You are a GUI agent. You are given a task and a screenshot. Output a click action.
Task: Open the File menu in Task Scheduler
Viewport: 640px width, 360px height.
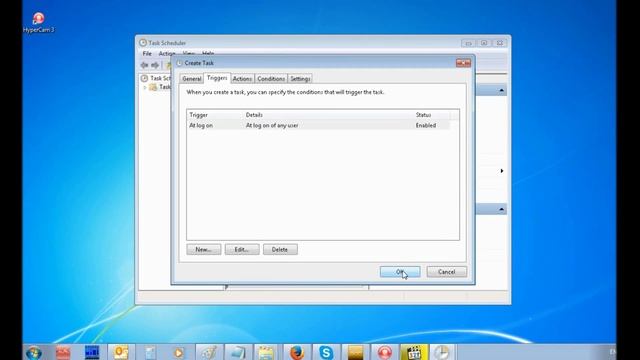(147, 53)
